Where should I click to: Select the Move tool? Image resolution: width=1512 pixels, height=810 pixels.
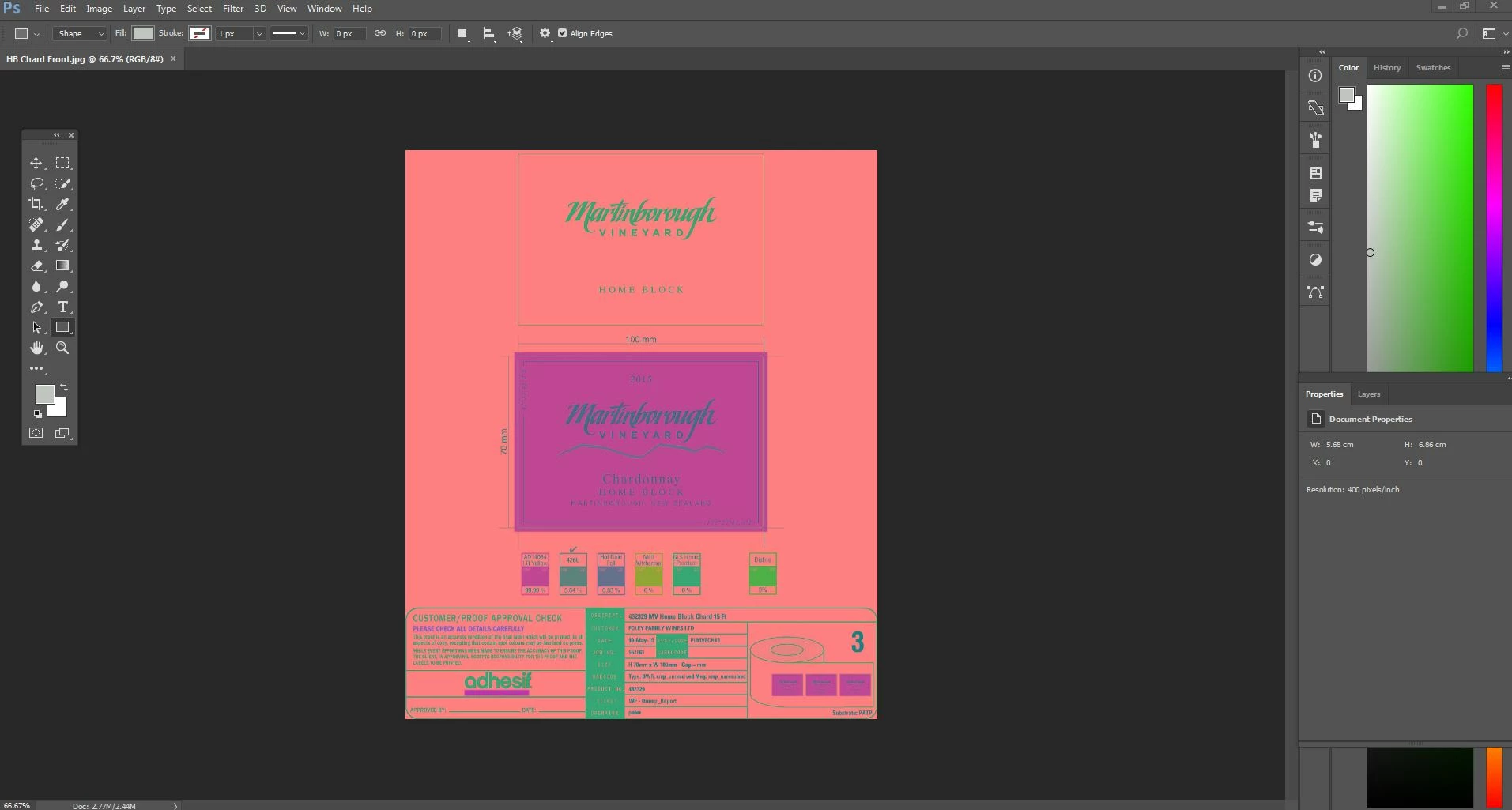pos(36,163)
